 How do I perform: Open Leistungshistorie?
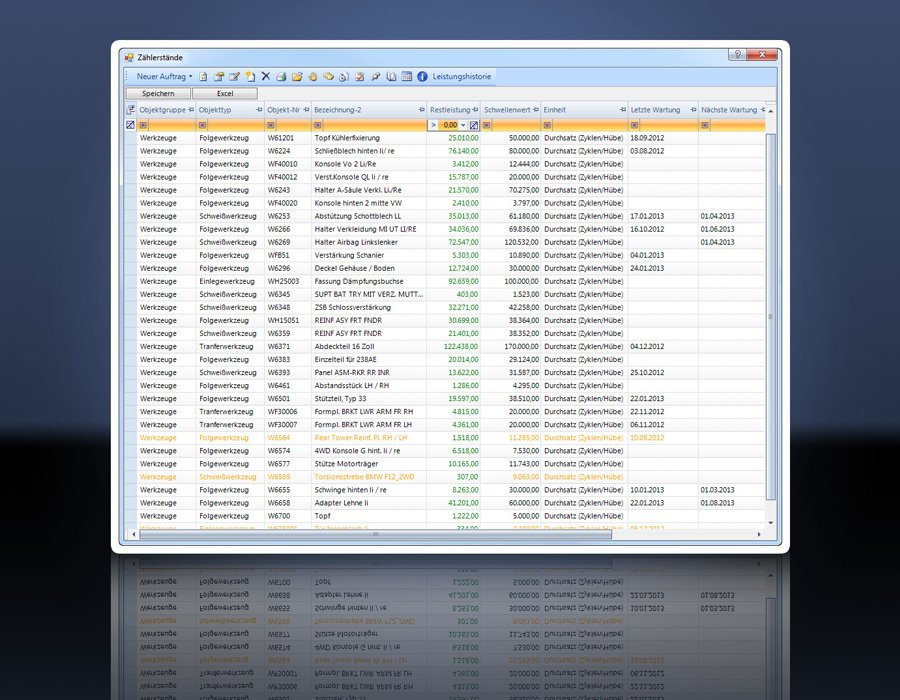(461, 76)
